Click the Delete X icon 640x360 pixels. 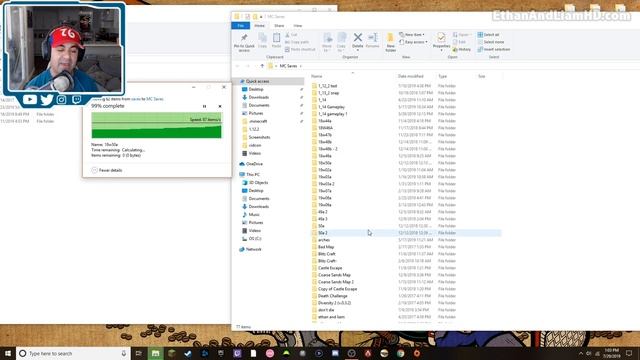coord(358,38)
